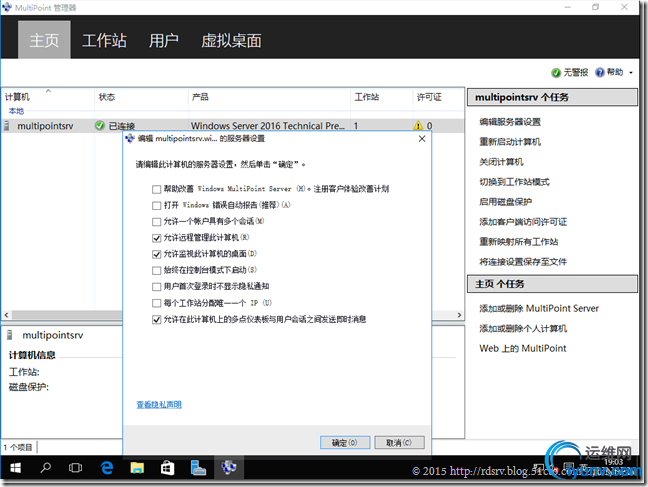Click MultiPoint Manager taskbar icon
The width and height of the screenshot is (648, 487).
point(229,468)
